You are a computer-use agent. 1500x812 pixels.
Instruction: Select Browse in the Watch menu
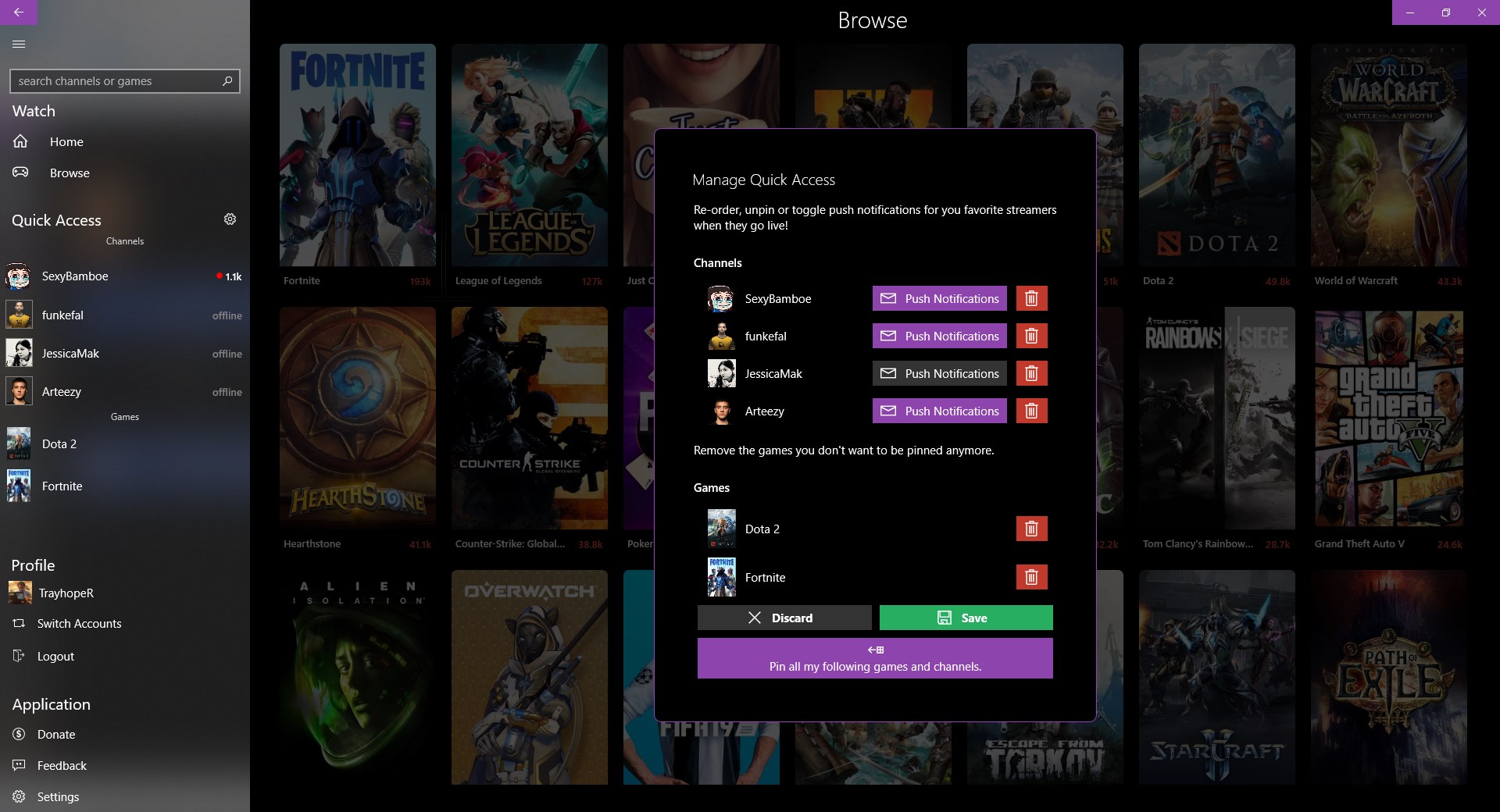point(125,173)
